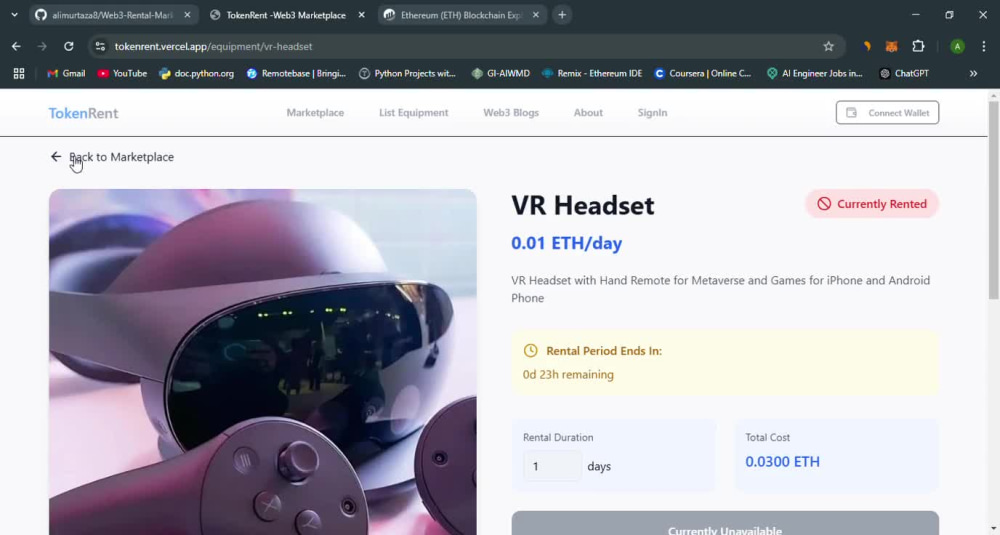Open a new browser tab
Image resolution: width=1000 pixels, height=535 pixels.
pos(562,15)
